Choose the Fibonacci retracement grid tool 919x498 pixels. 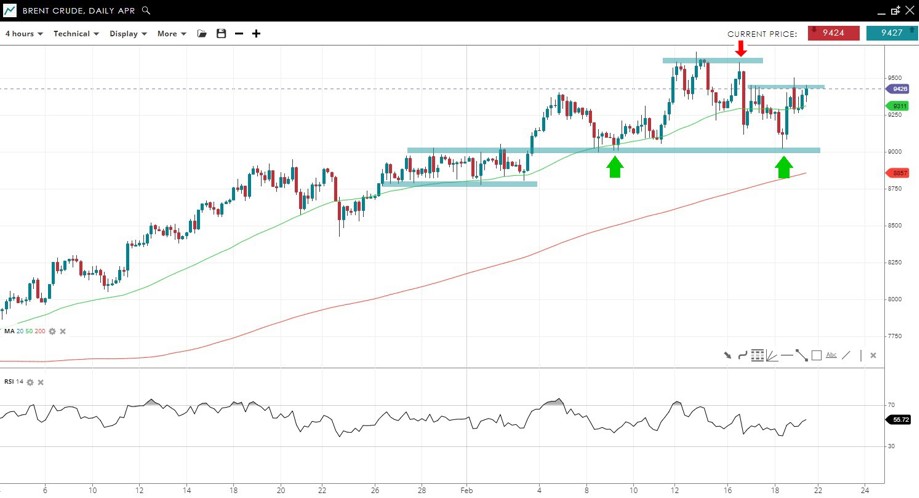tap(757, 355)
